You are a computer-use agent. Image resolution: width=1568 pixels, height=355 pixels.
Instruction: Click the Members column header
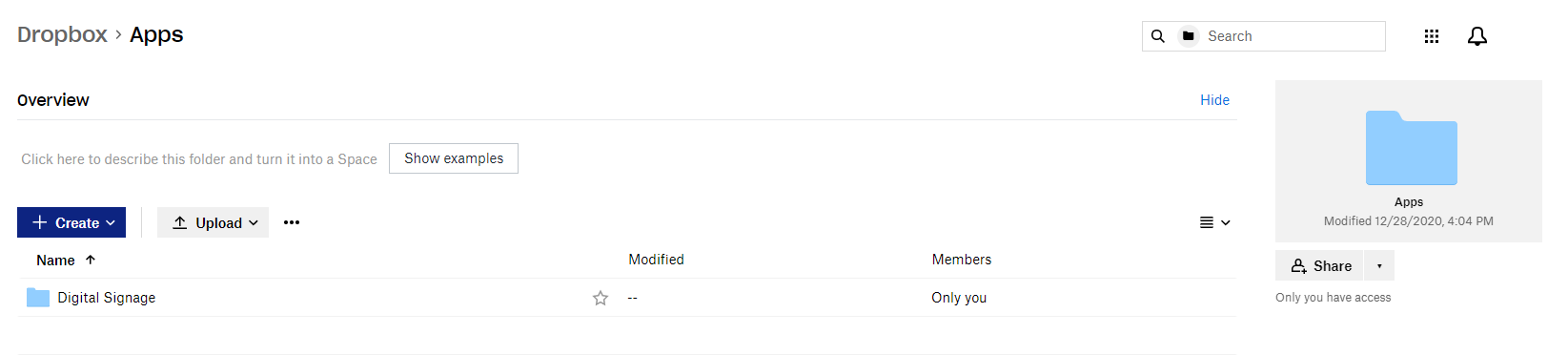(x=962, y=260)
